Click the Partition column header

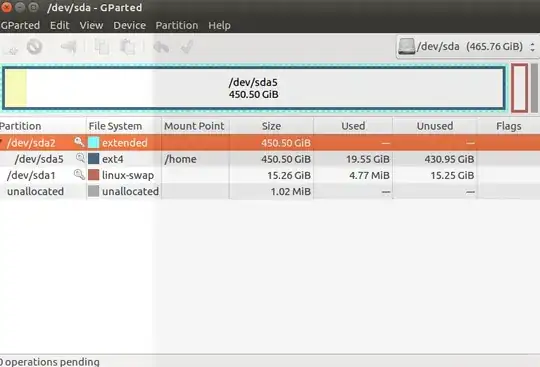tap(43, 126)
